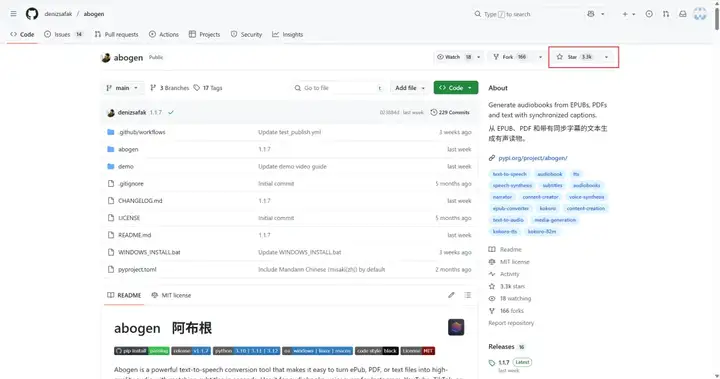Edit README using the pencil icon
720x379 pixels.
[451, 295]
